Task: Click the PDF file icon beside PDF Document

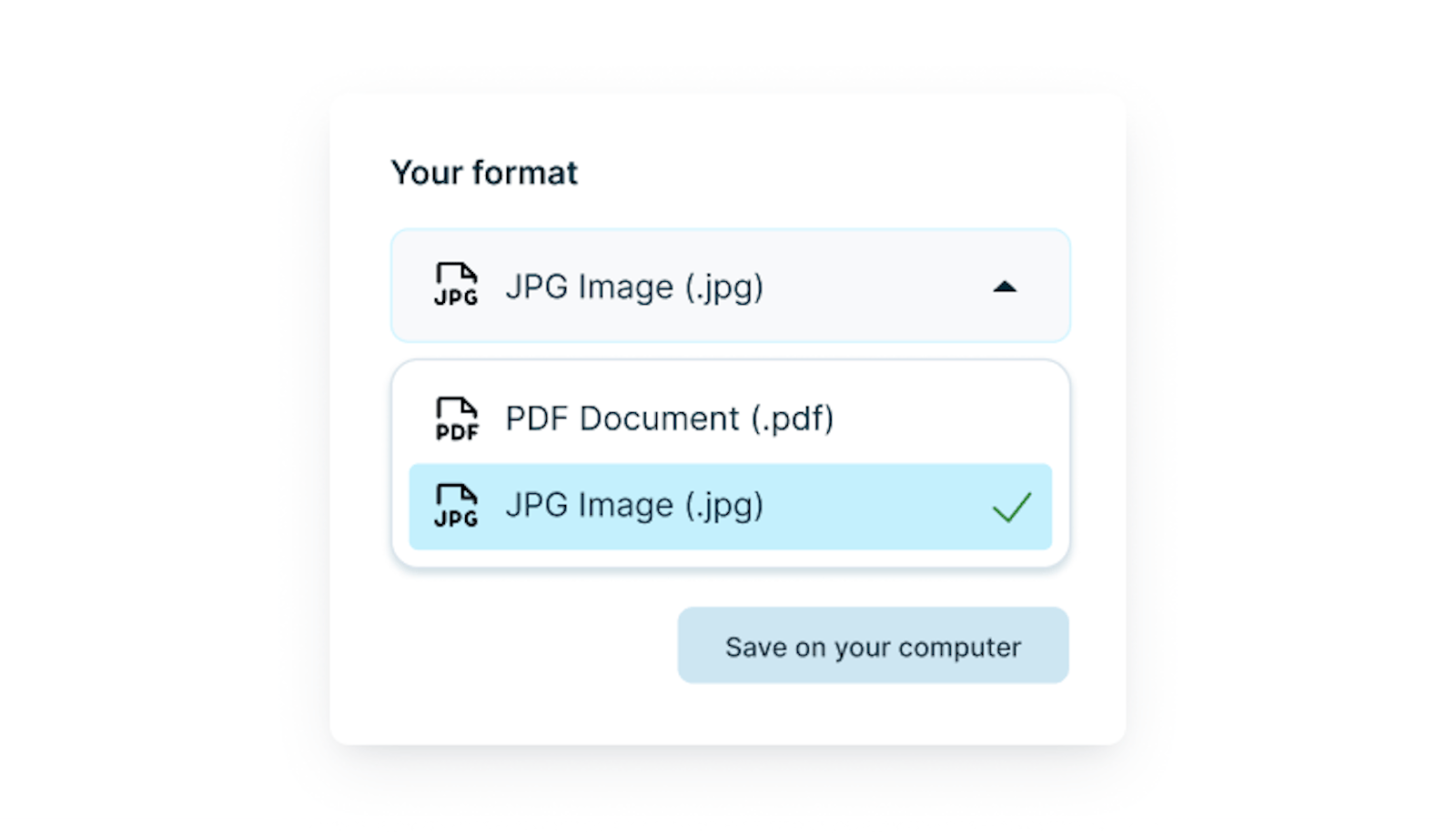Action: (x=455, y=418)
